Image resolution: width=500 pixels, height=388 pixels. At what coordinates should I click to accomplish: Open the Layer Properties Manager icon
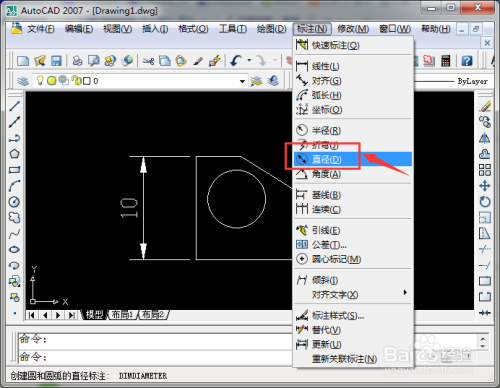(23, 81)
